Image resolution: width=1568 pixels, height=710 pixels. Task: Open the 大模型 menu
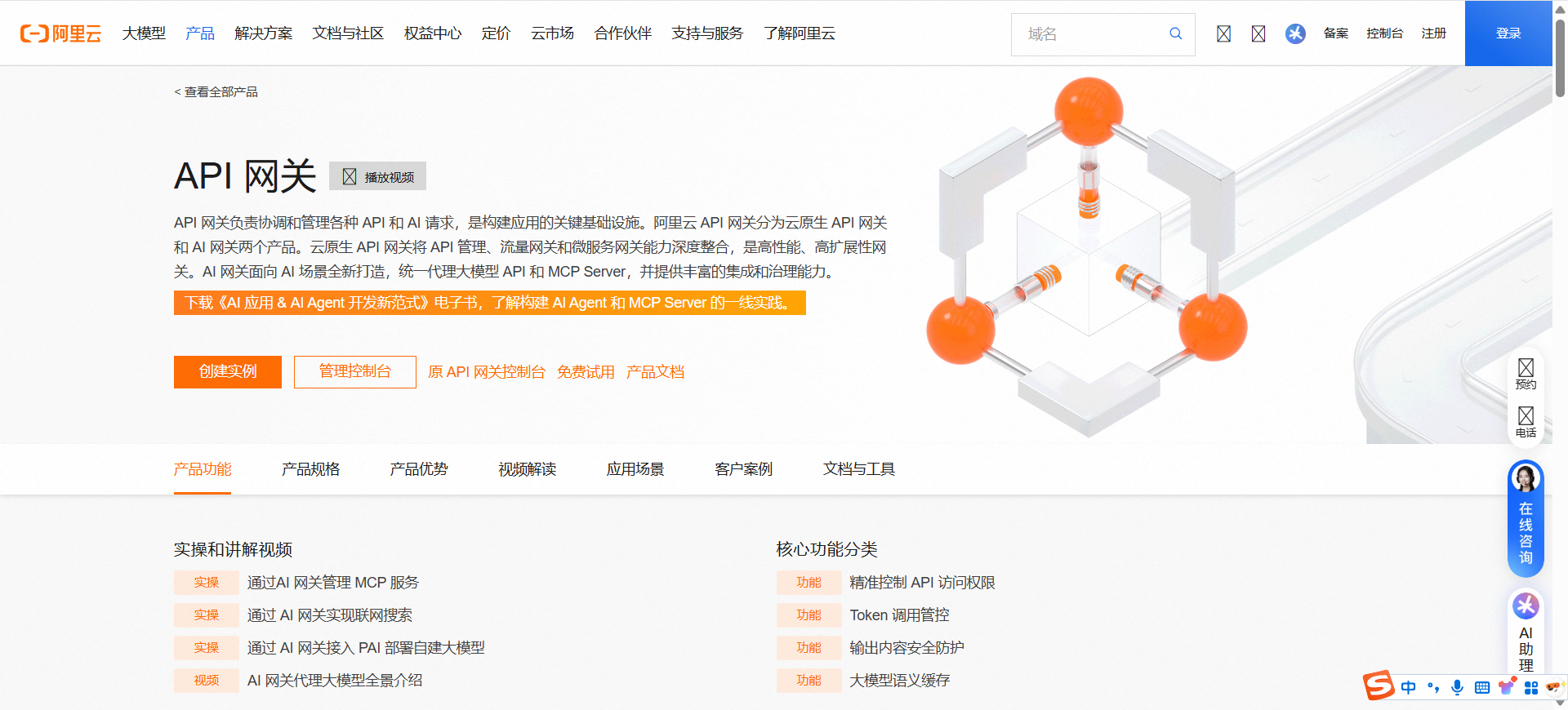pos(144,33)
